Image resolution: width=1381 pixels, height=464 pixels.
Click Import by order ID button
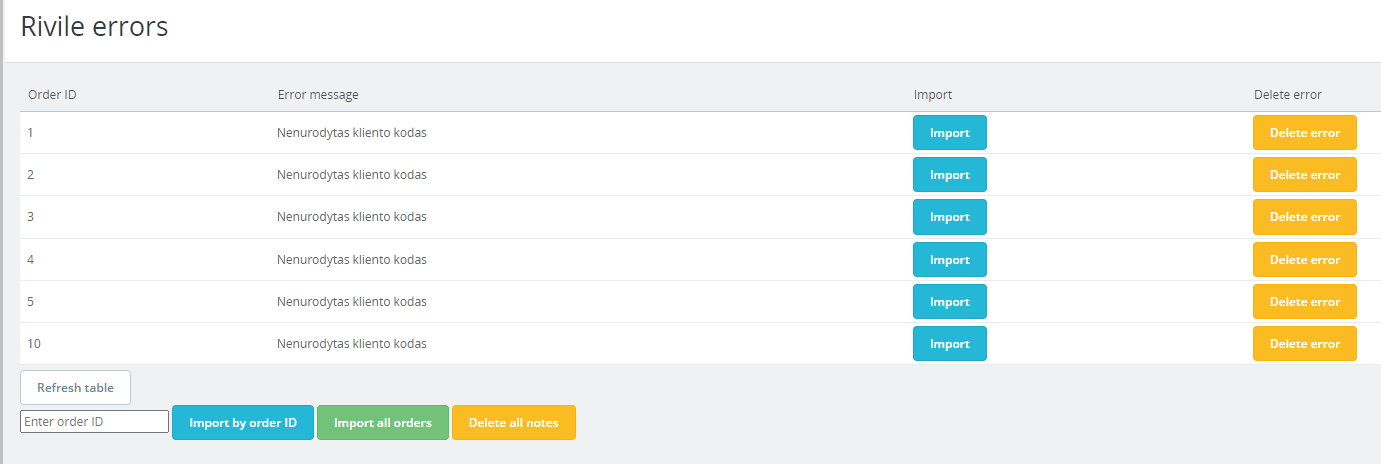pyautogui.click(x=243, y=423)
